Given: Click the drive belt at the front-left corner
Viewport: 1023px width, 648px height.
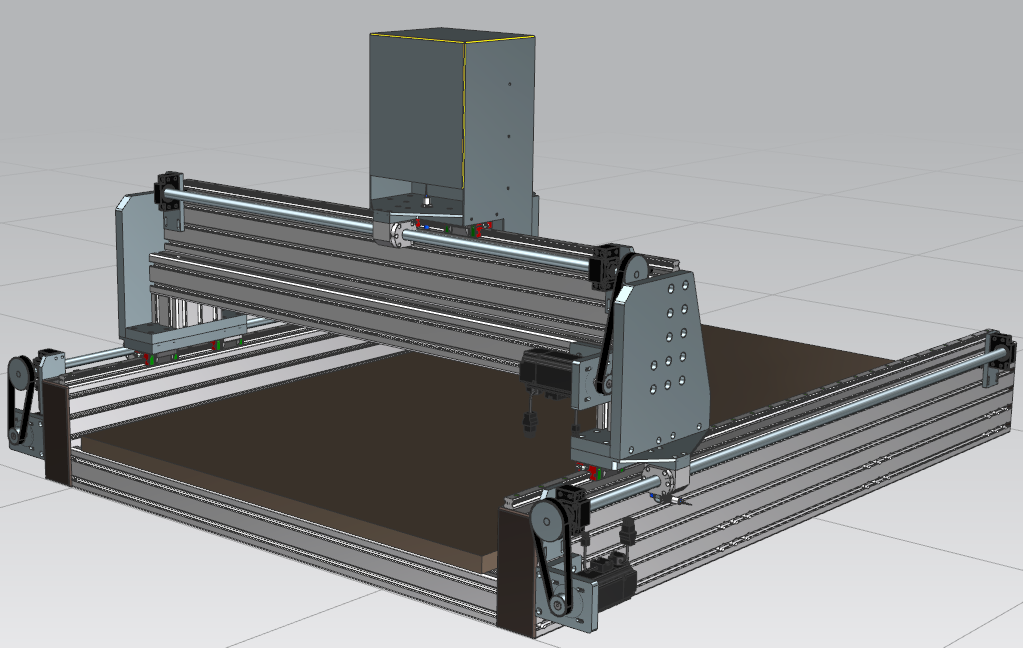Looking at the screenshot, I should tap(12, 410).
